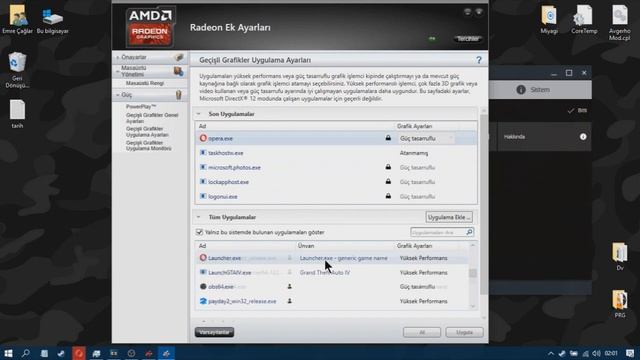
Task: Click the taskbar search magnifier
Action: [26, 353]
